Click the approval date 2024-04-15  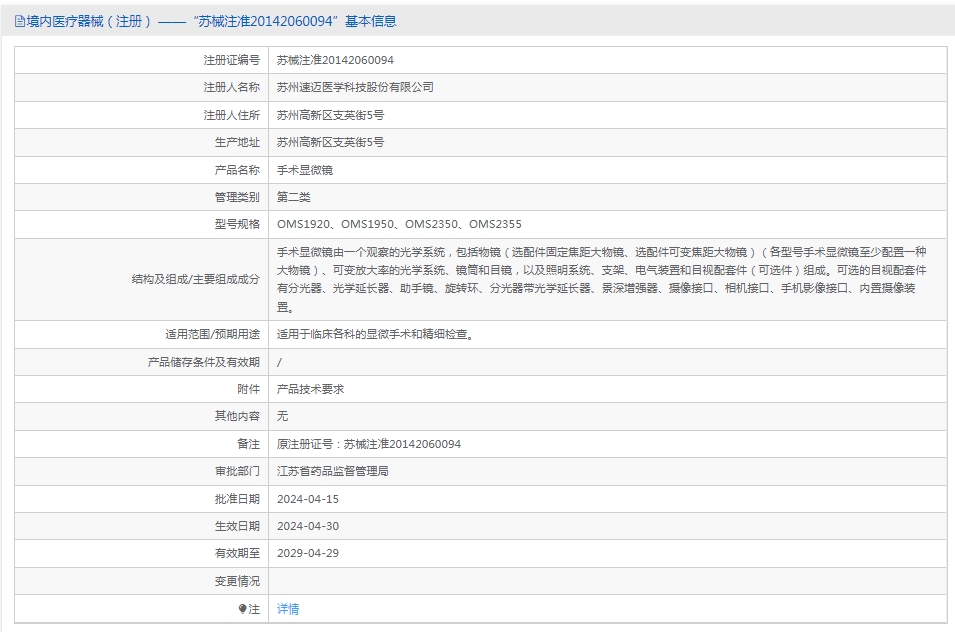[308, 499]
